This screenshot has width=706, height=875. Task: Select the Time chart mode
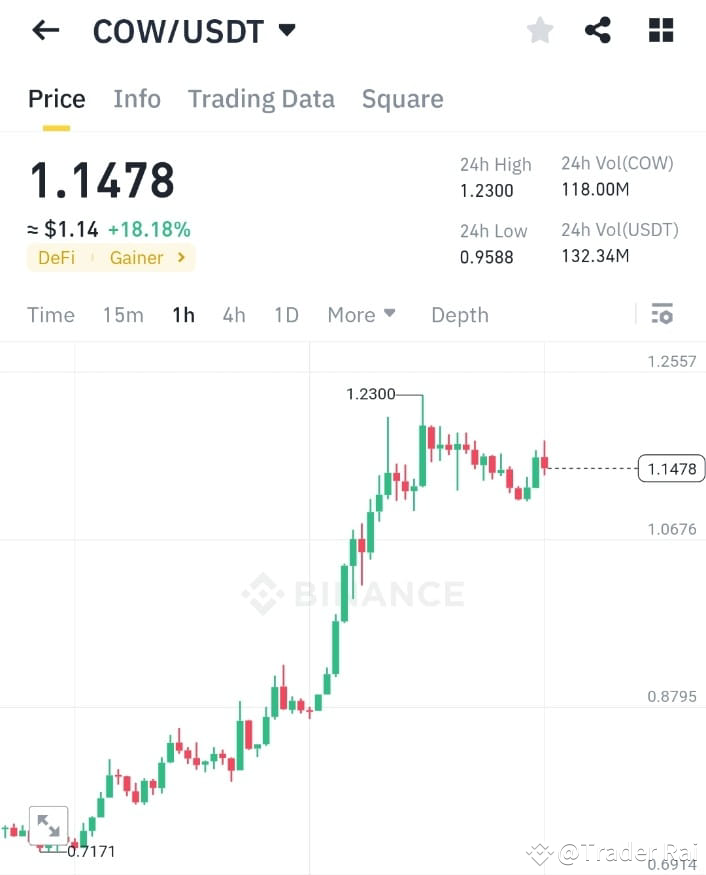[50, 315]
